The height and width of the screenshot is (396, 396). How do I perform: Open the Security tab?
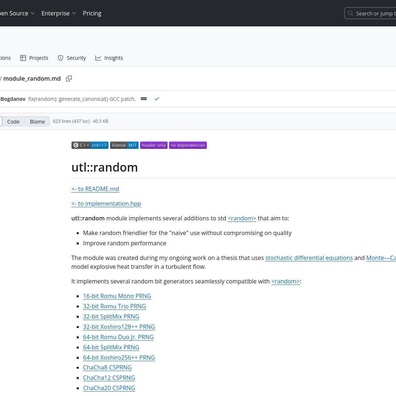click(72, 58)
